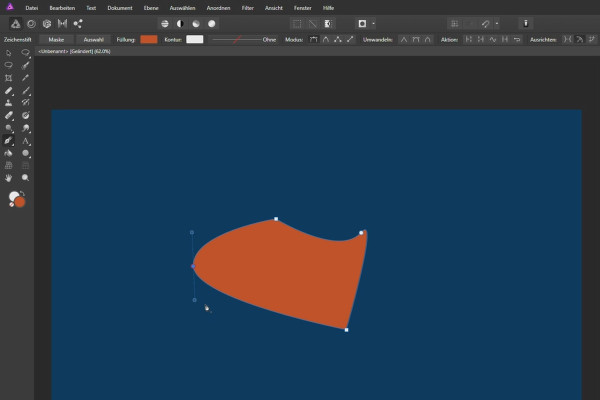The height and width of the screenshot is (400, 600).
Task: Open the mask icon dropdown arrow
Action: coord(373,24)
